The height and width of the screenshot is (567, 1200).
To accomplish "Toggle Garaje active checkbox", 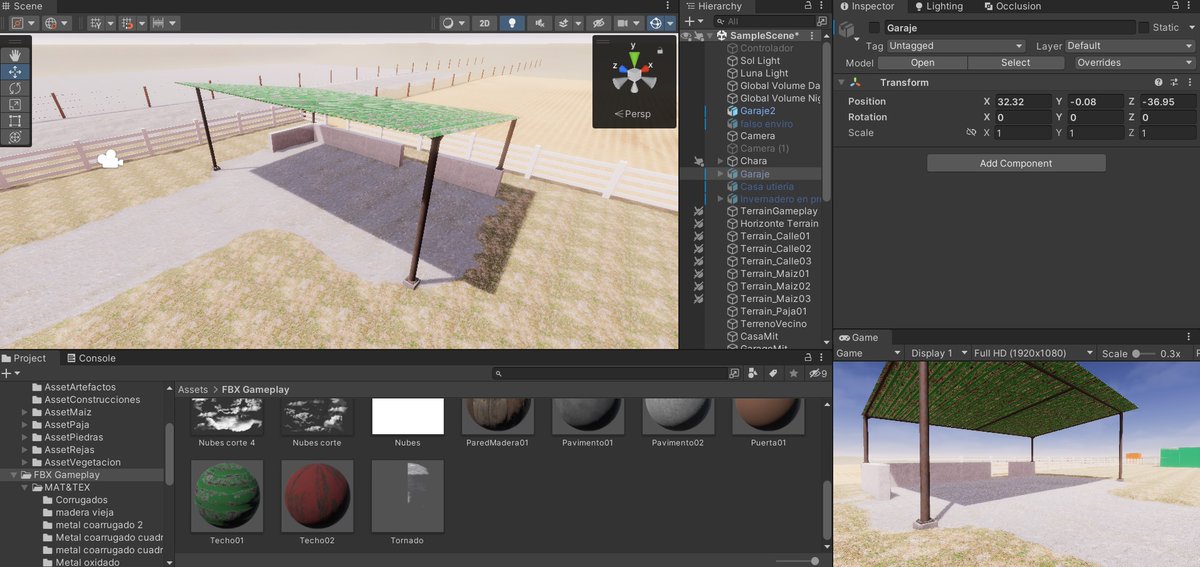I will (x=875, y=28).
